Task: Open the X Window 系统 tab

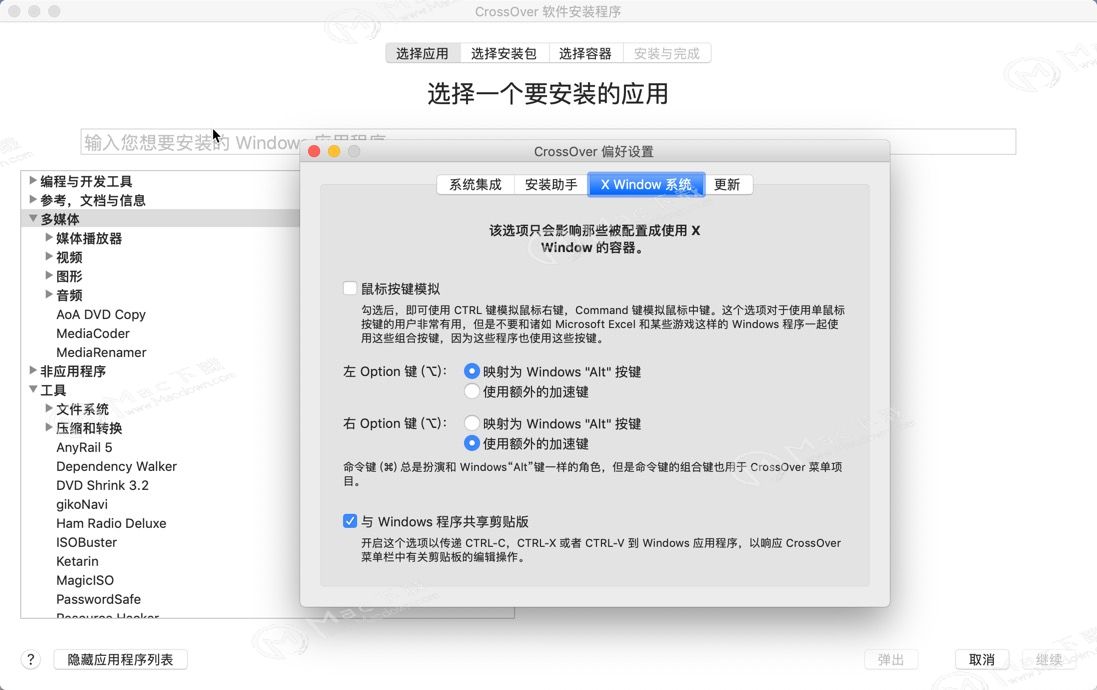Action: [646, 184]
